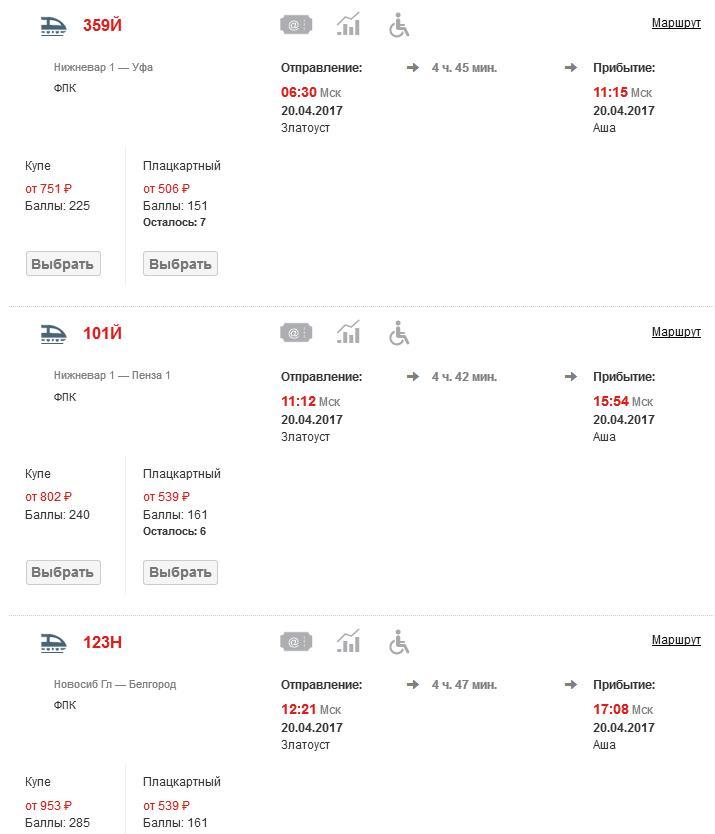Click the e-ticket icon for train 123Н
The width and height of the screenshot is (715, 834).
coord(296,642)
